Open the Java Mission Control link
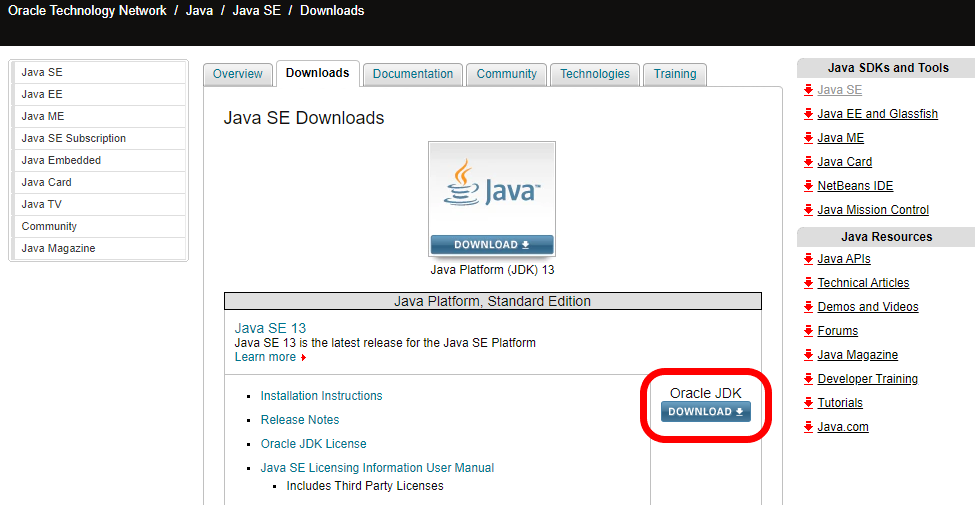Viewport: 975px width, 505px height. point(873,210)
